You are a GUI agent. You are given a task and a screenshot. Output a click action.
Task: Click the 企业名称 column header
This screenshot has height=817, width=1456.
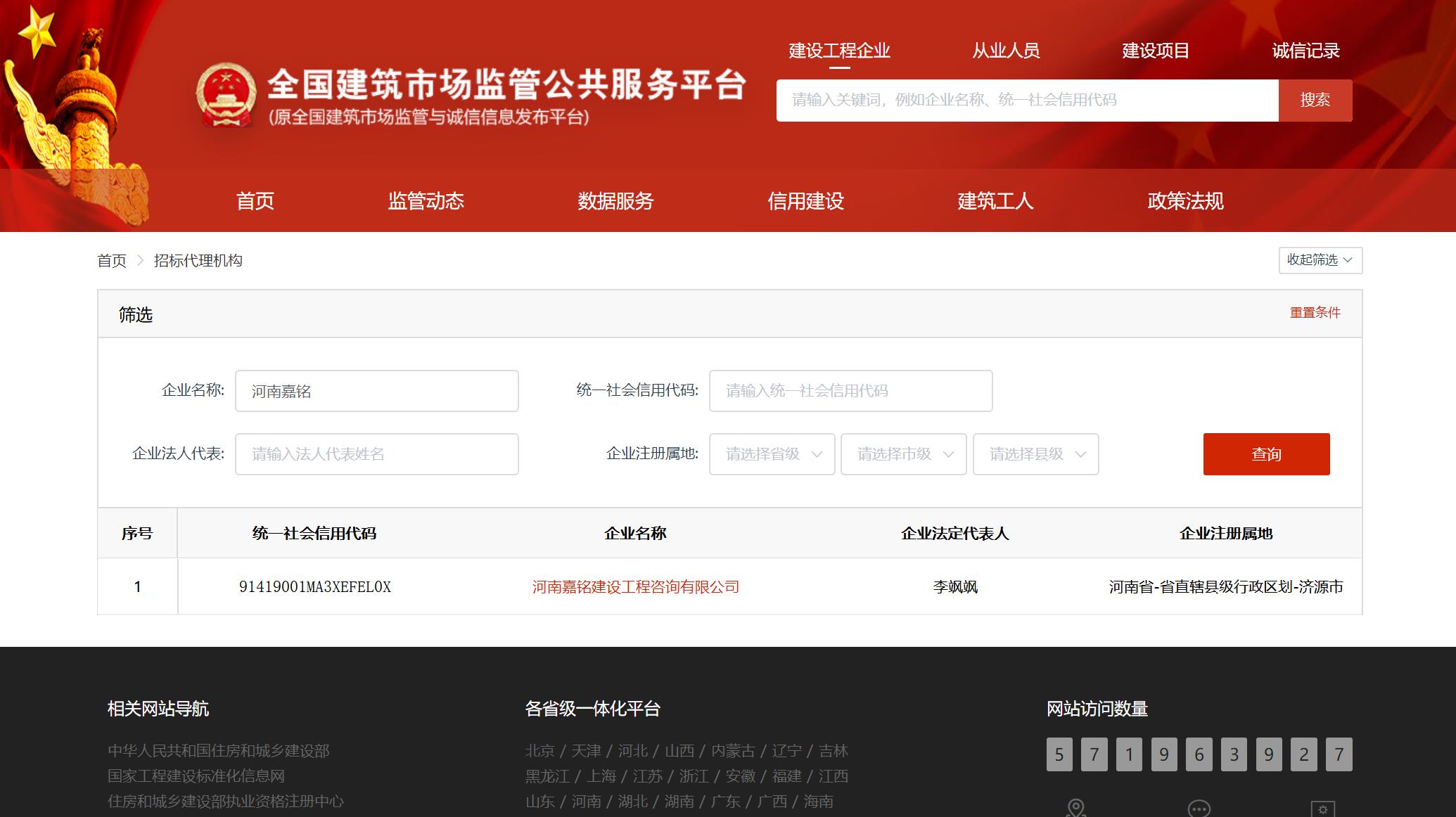636,534
